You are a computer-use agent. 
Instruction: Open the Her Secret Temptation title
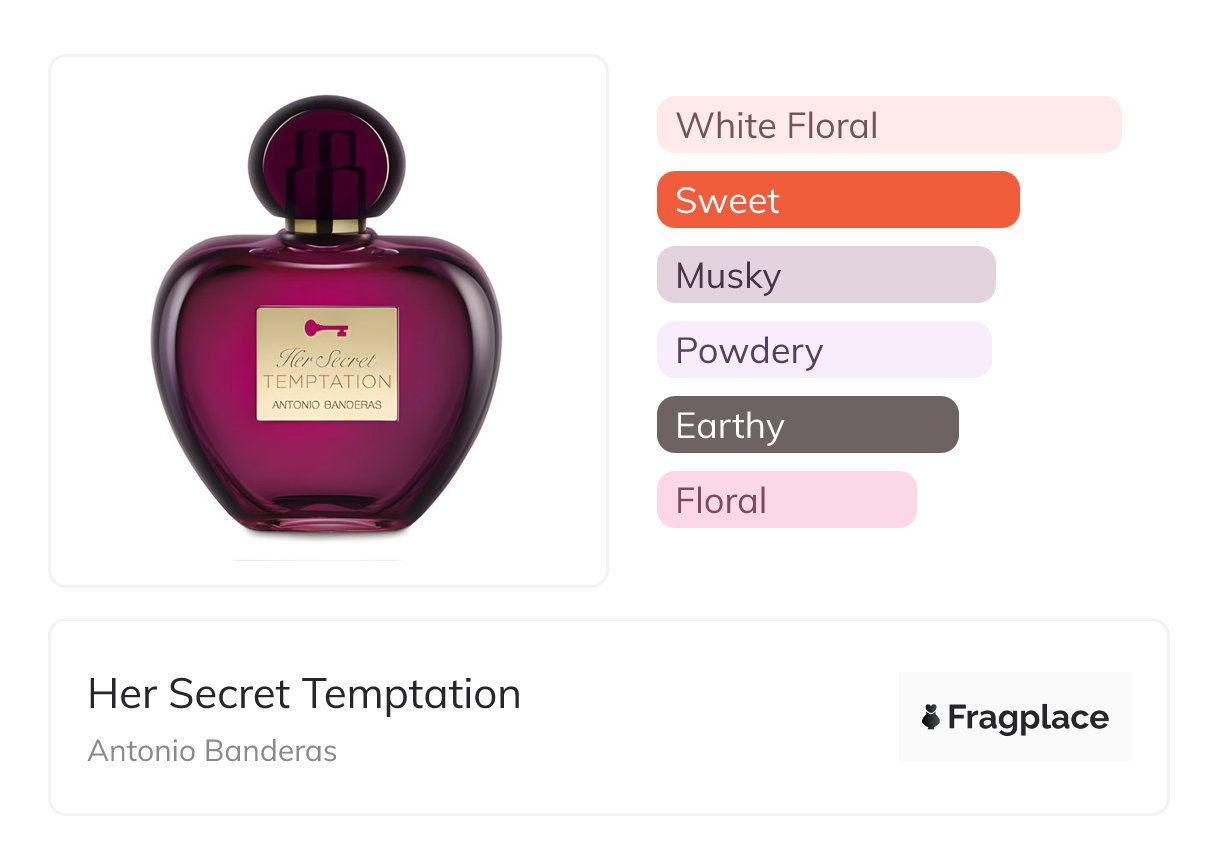[304, 694]
